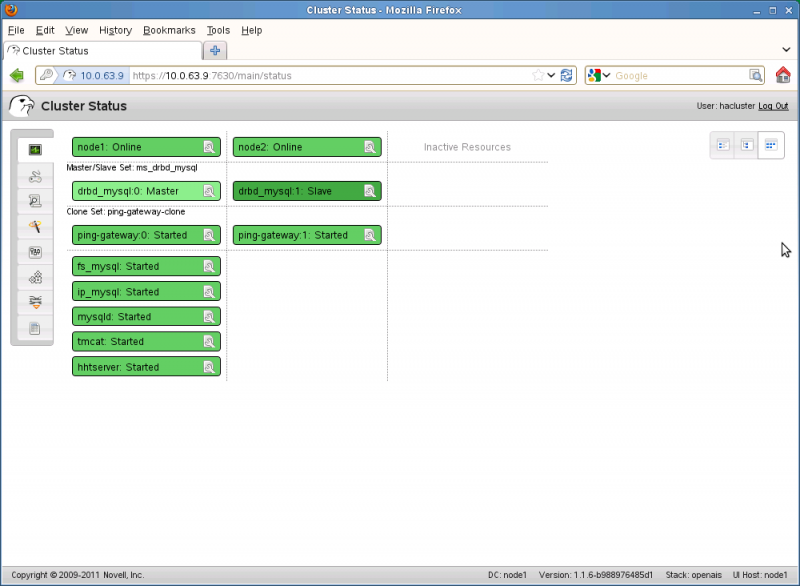Switch to tree view layout
Image resolution: width=800 pixels, height=586 pixels.
[746, 145]
